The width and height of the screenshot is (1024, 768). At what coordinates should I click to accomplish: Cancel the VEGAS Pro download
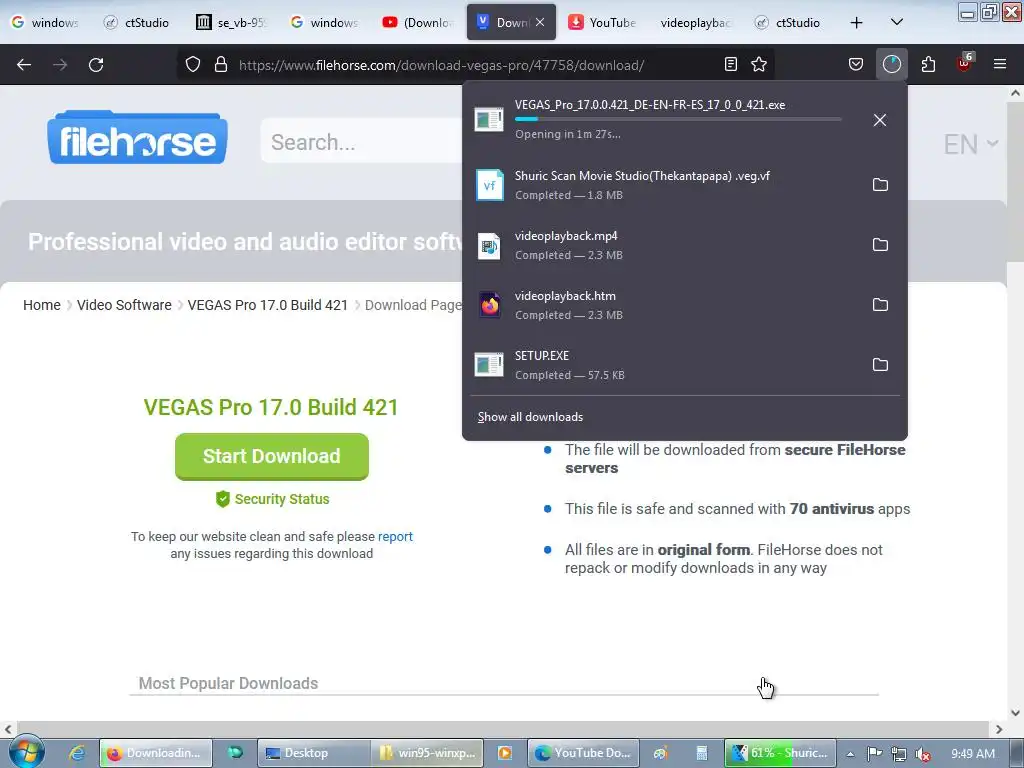[880, 120]
